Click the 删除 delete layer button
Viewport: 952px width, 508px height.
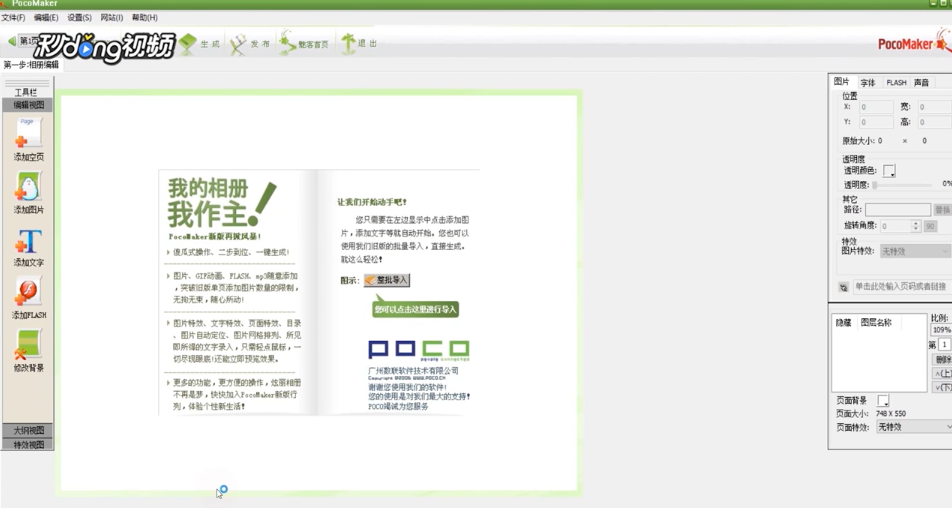(x=942, y=359)
